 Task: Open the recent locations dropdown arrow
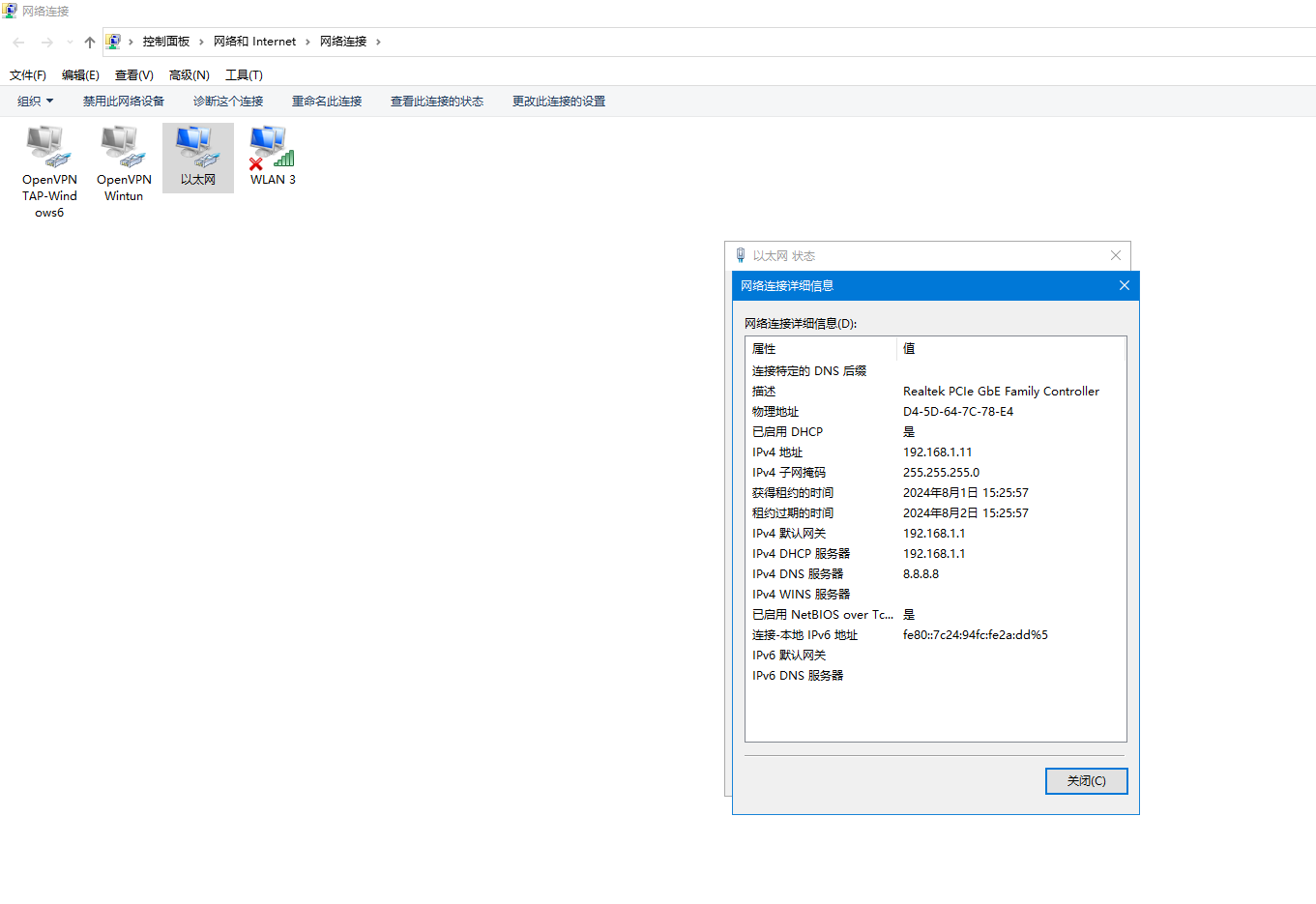click(70, 42)
